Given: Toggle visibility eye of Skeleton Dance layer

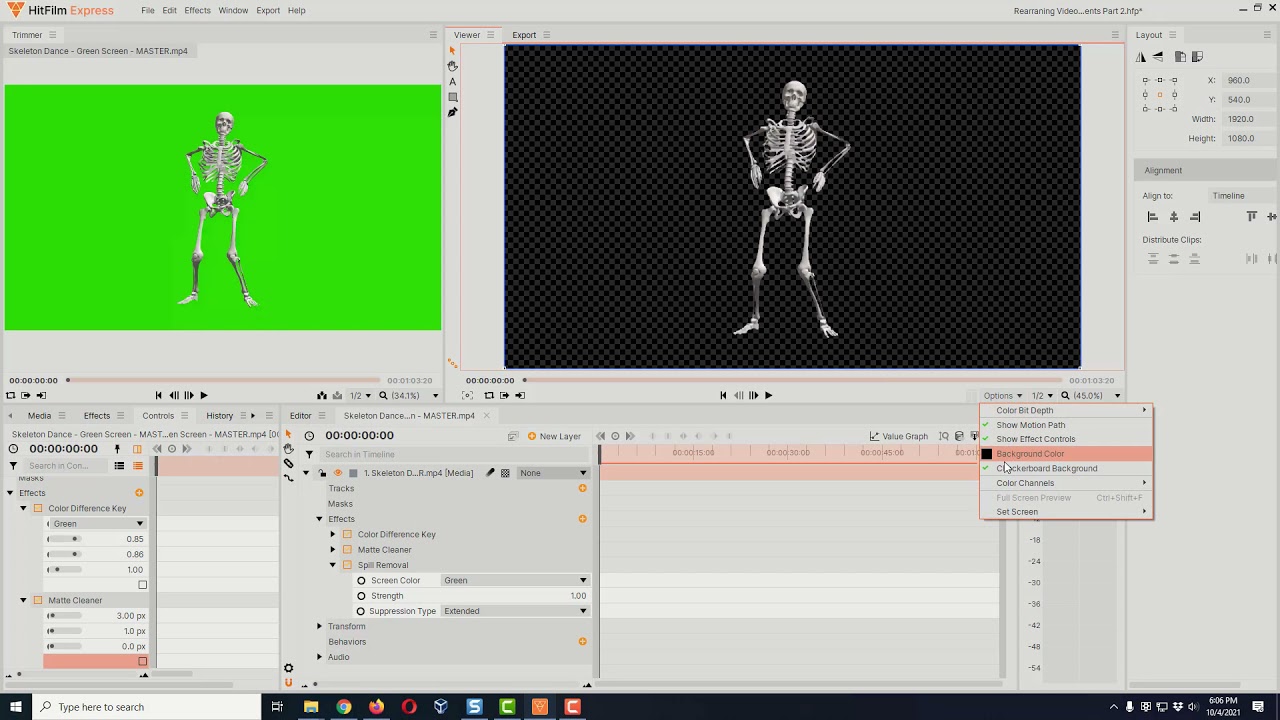Looking at the screenshot, I should (x=338, y=473).
